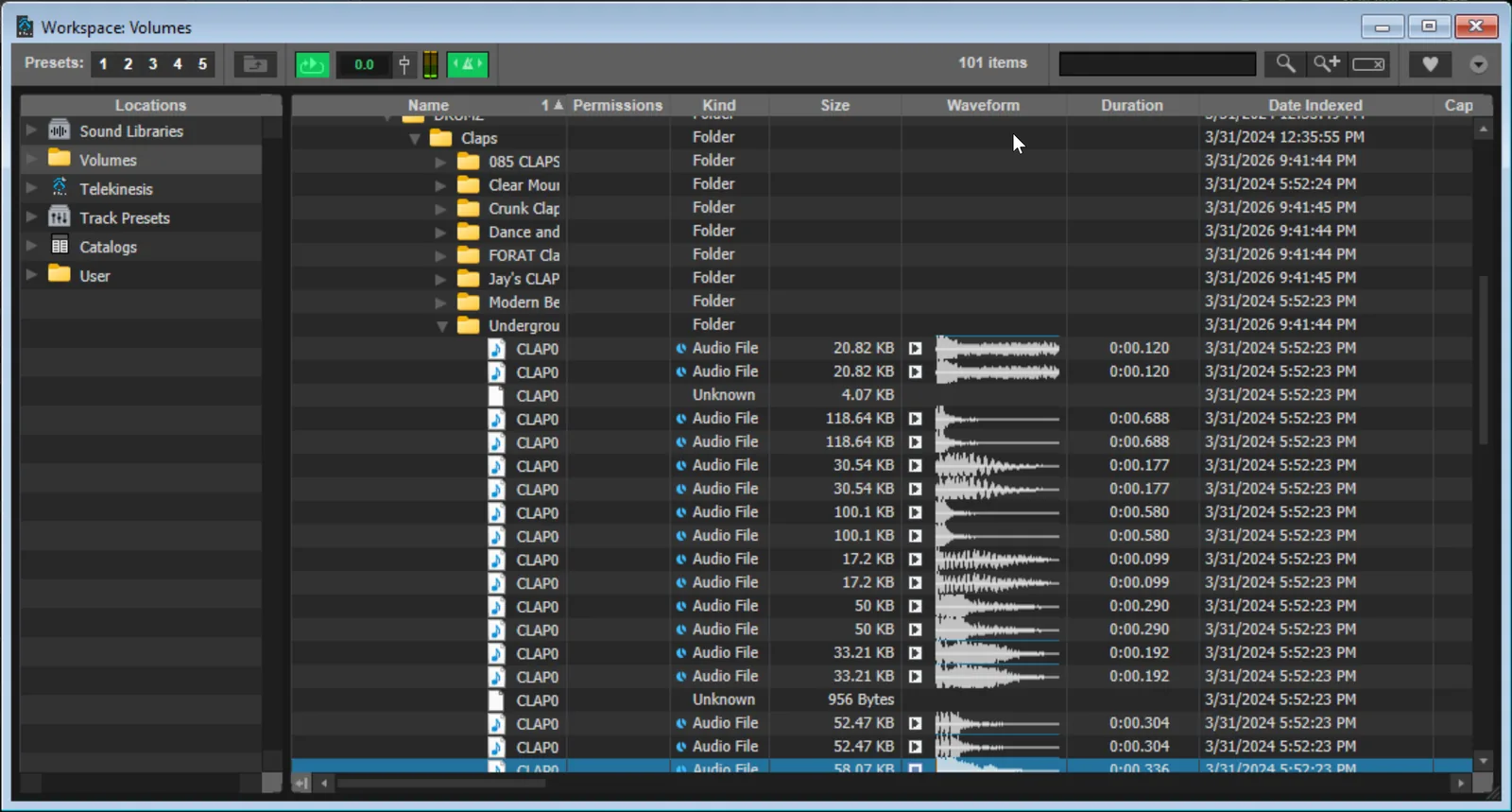The width and height of the screenshot is (1512, 812).
Task: Click the 3/31/2024 5:52:24 PM date cell
Action: coord(1280,184)
